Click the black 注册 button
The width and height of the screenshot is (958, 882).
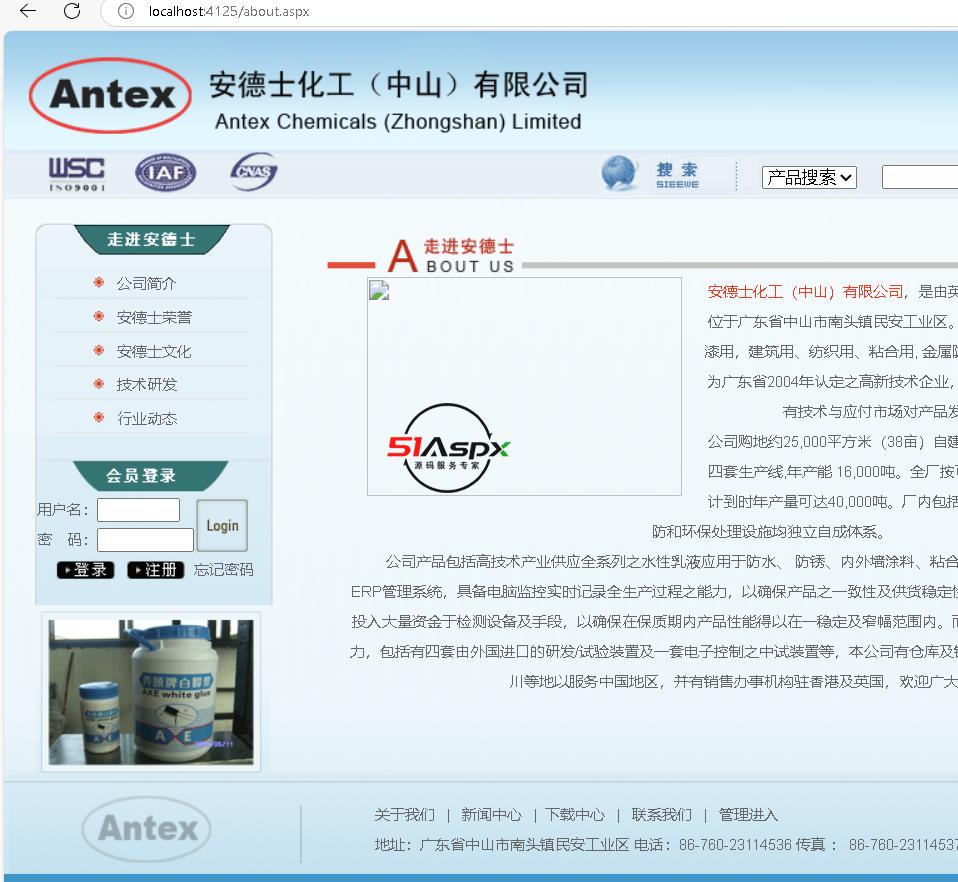(155, 570)
